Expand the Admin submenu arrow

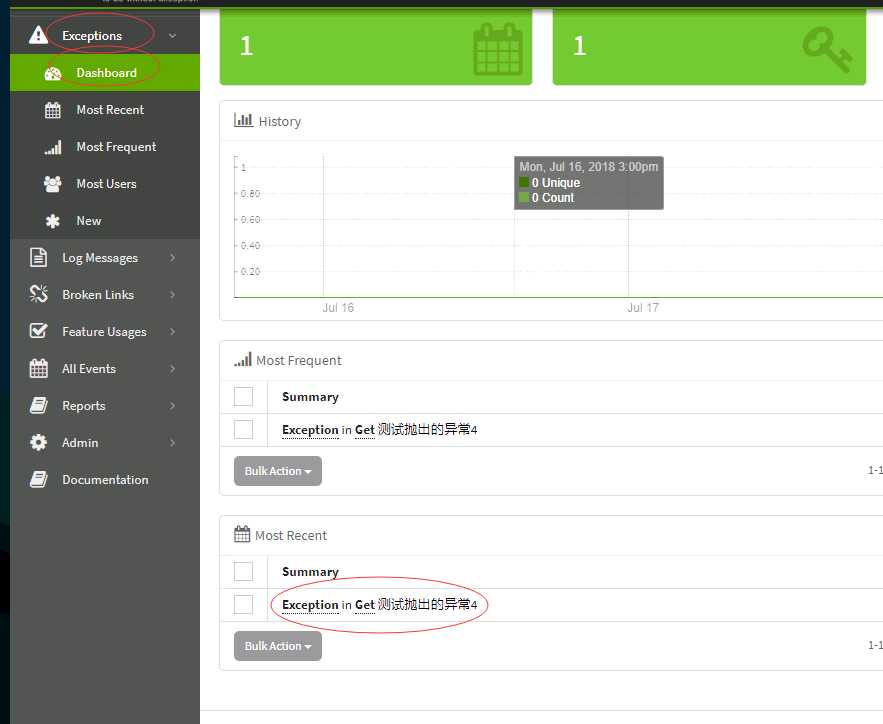[x=172, y=443]
